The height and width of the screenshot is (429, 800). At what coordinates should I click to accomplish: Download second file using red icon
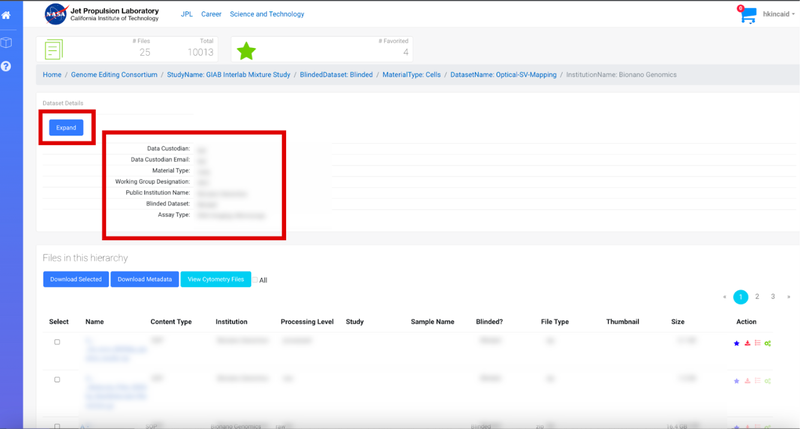(747, 381)
